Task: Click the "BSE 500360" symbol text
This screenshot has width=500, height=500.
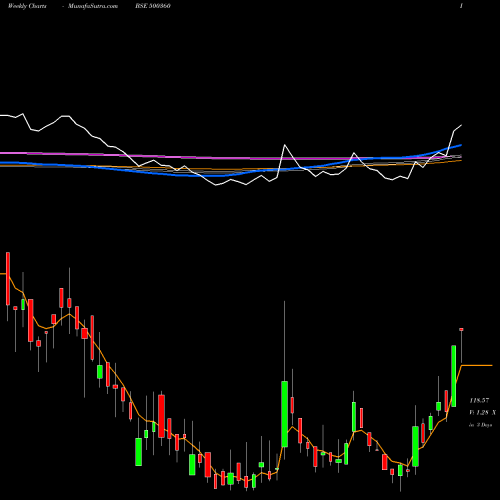Action: 153,6
